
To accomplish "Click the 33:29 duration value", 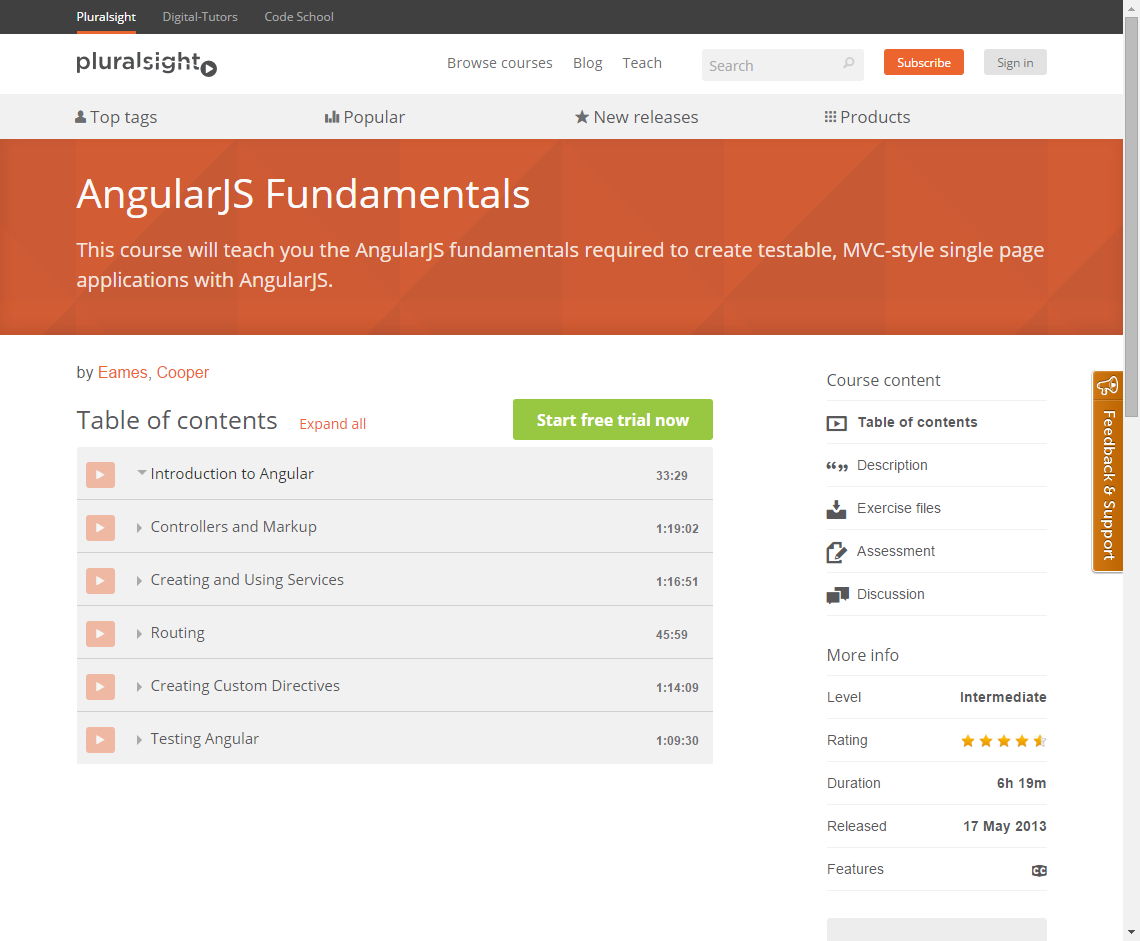I will (x=672, y=476).
